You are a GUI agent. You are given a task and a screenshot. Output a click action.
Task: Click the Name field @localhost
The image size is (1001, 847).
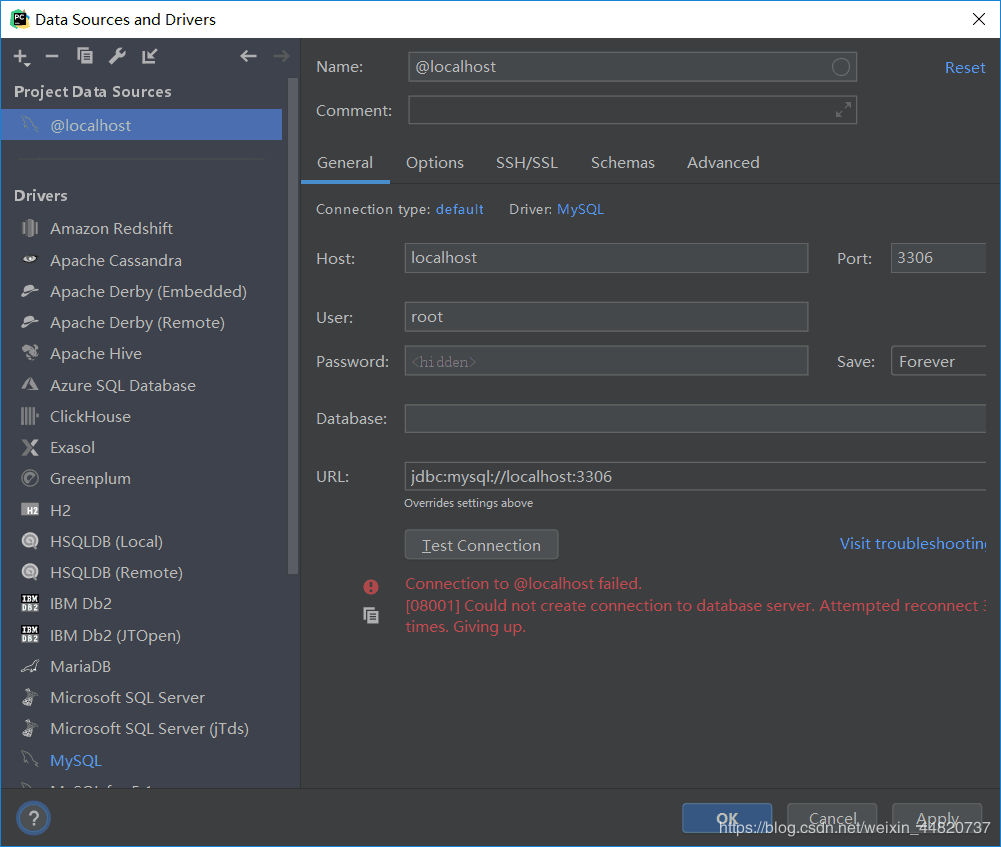(x=632, y=67)
